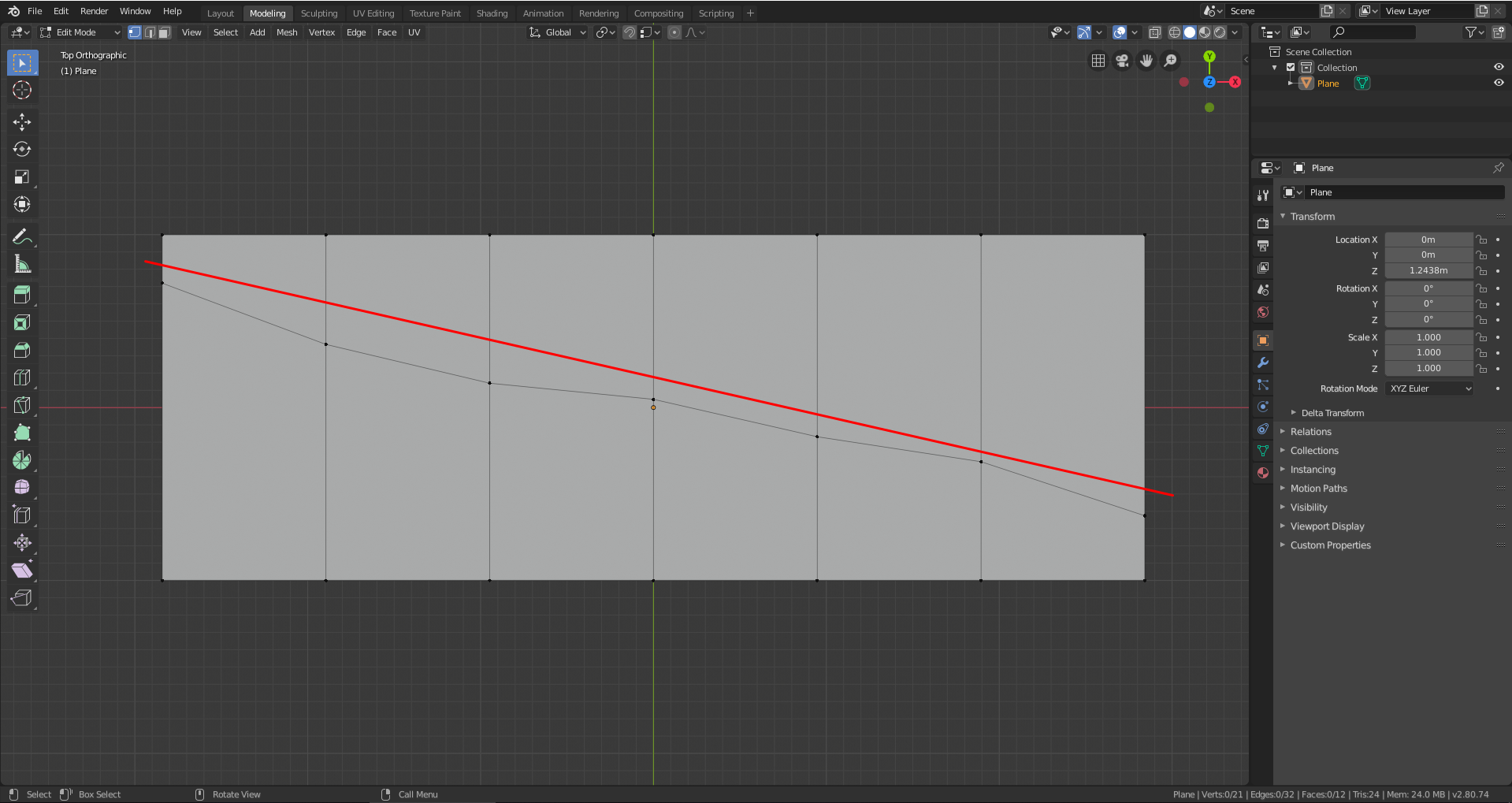Toggle Collection visibility eye in outliner
Screen dimensions: 1512x803
(x=1499, y=67)
